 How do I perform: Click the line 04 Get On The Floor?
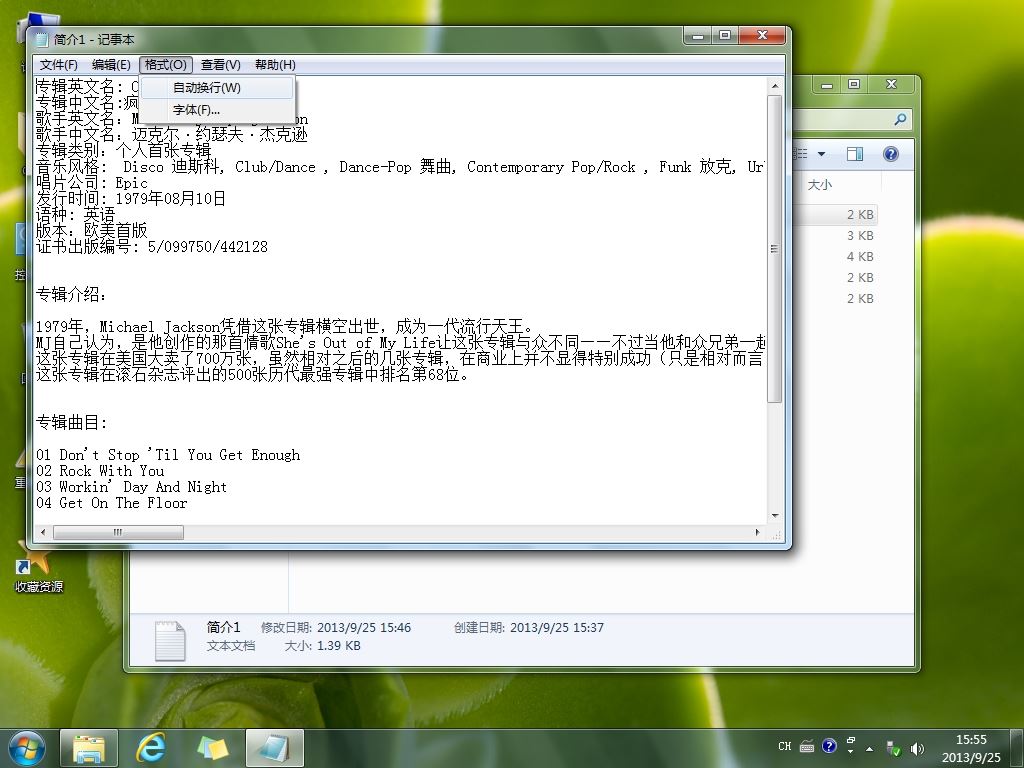coord(112,503)
